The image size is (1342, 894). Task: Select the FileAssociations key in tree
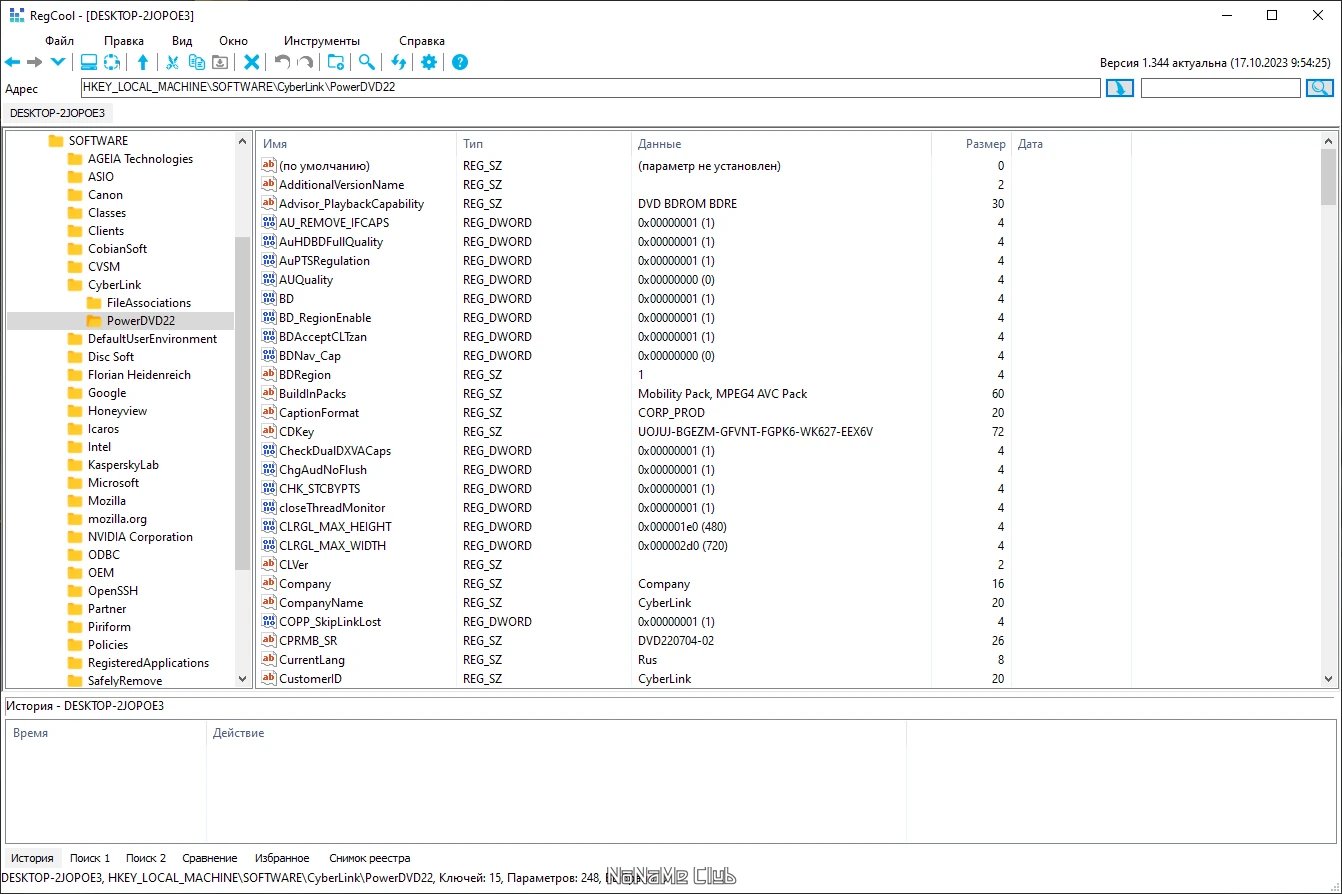[x=148, y=303]
